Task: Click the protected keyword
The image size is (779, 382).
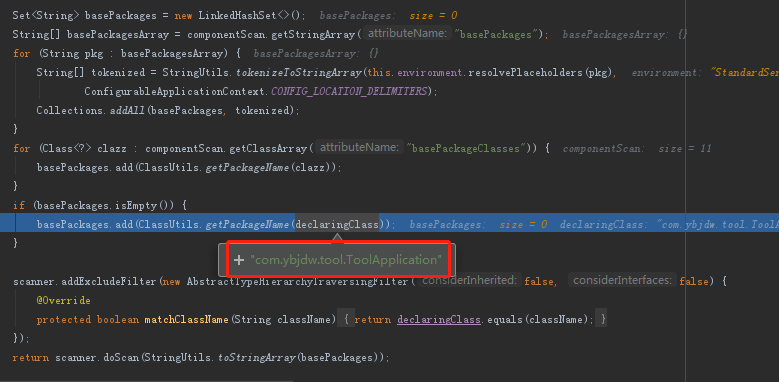Action: (64, 319)
